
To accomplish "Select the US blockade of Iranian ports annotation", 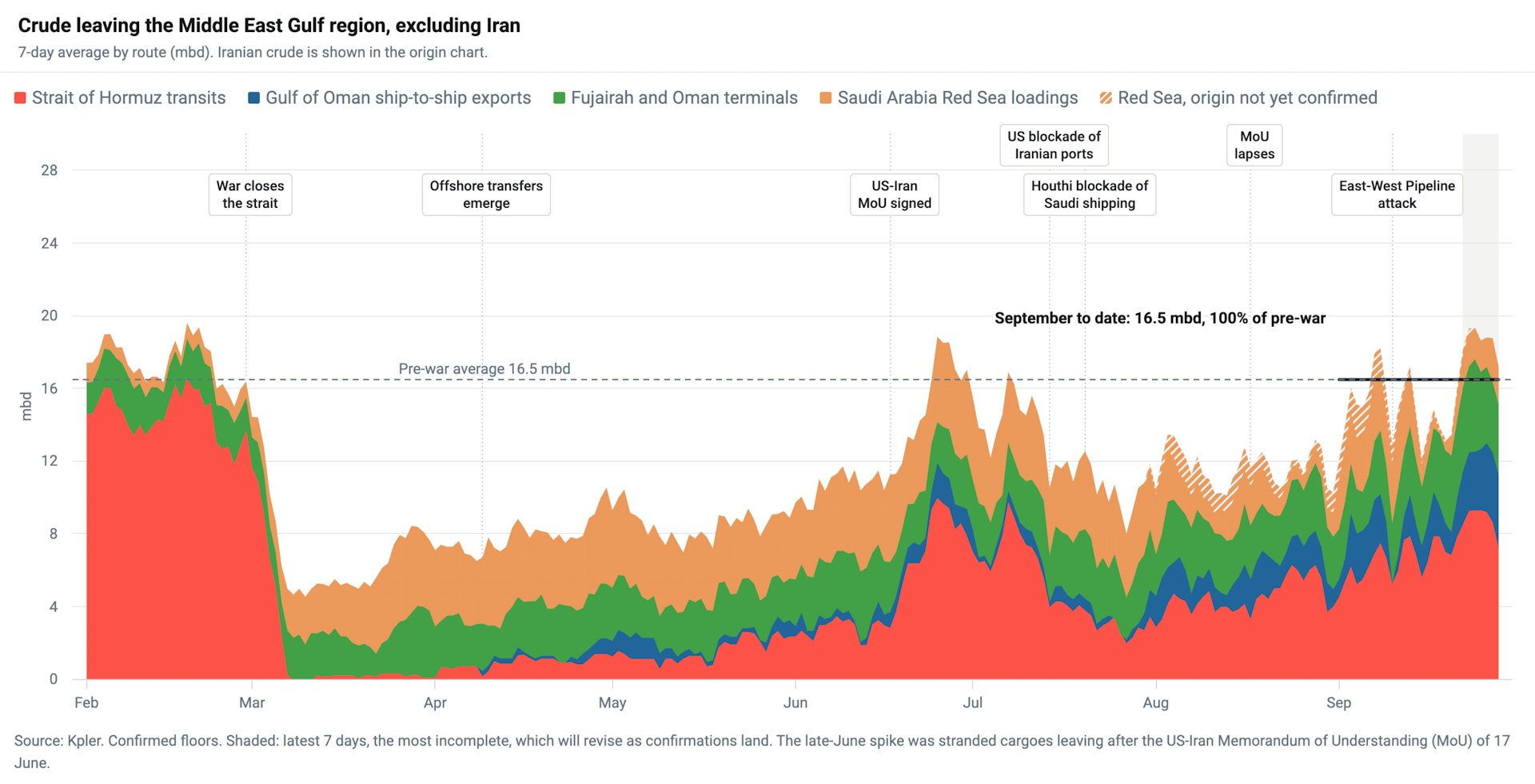I will 1054,145.
